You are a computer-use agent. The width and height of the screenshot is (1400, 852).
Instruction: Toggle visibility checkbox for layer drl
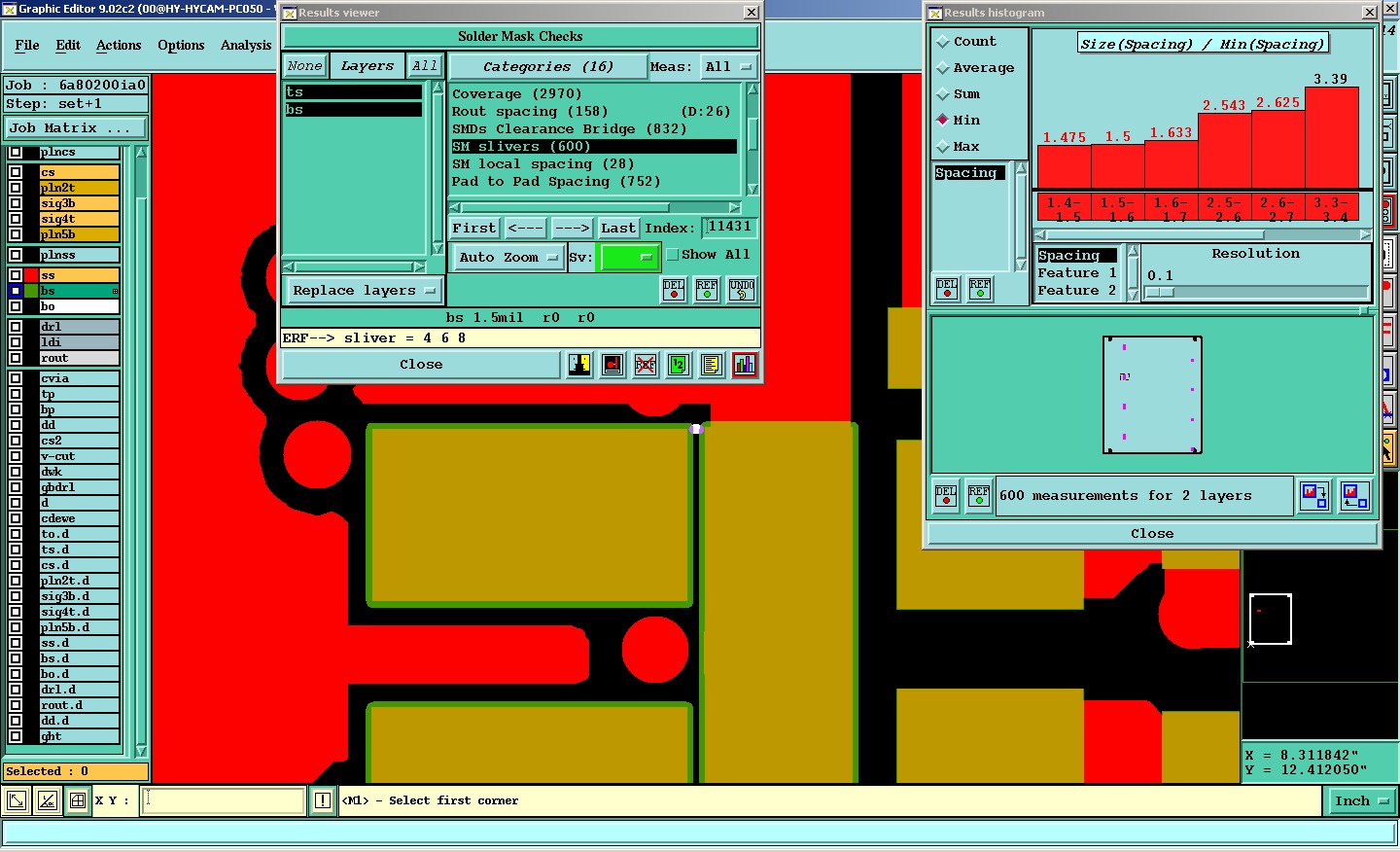tap(16, 327)
